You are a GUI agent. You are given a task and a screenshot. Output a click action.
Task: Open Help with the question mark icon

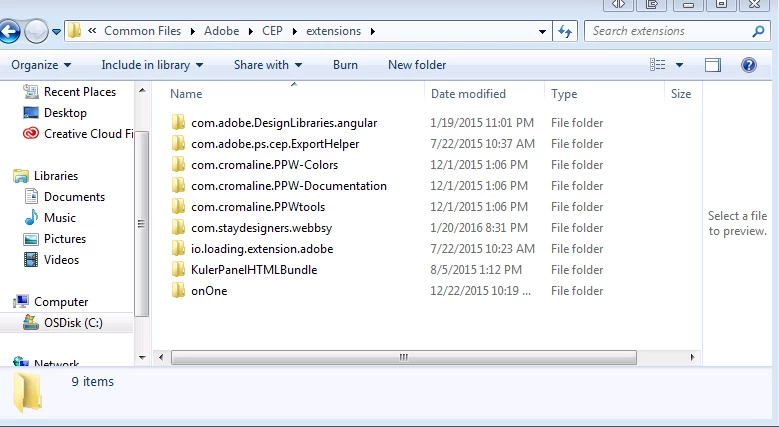point(749,65)
